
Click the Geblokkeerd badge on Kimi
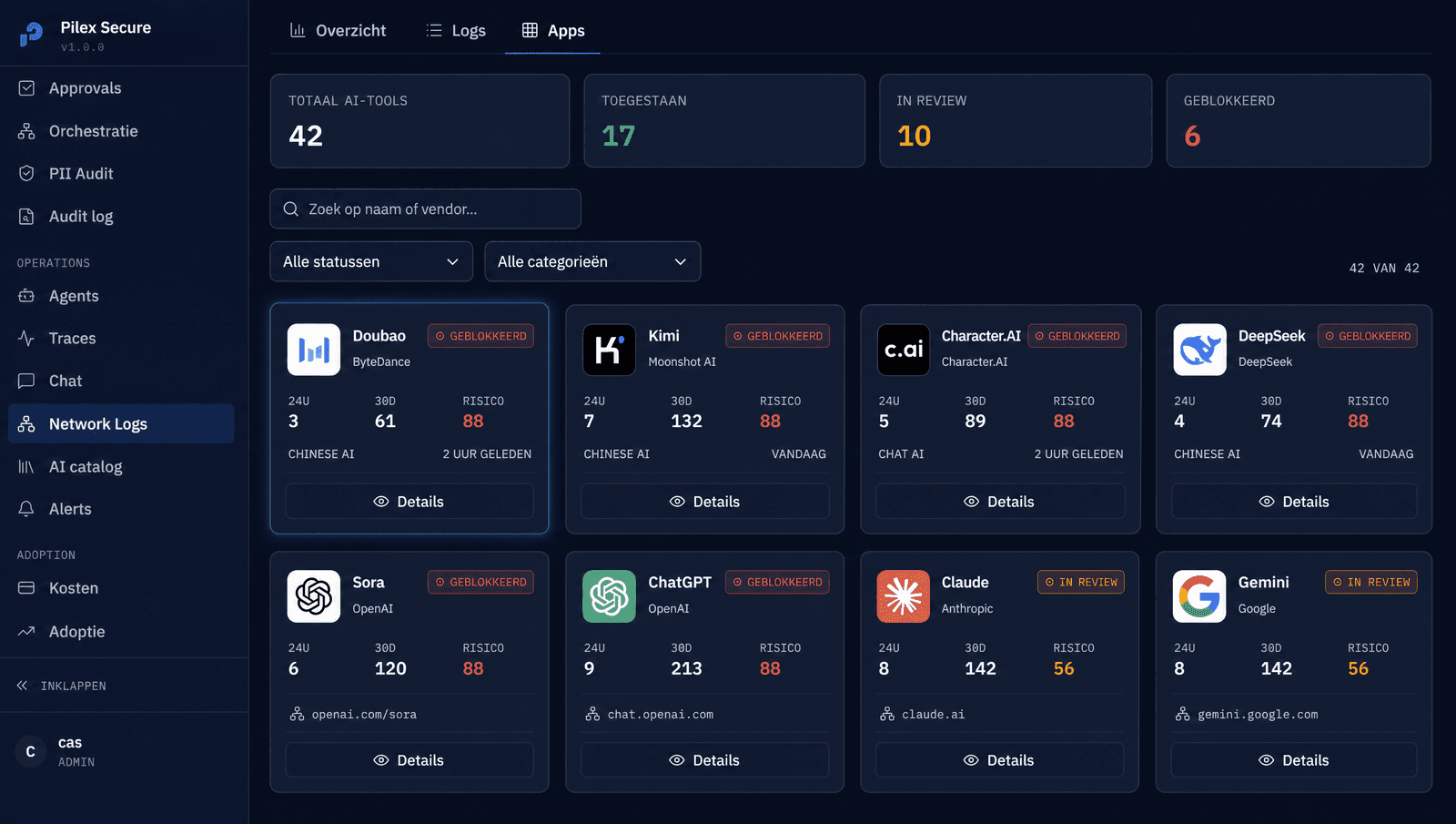pos(777,336)
